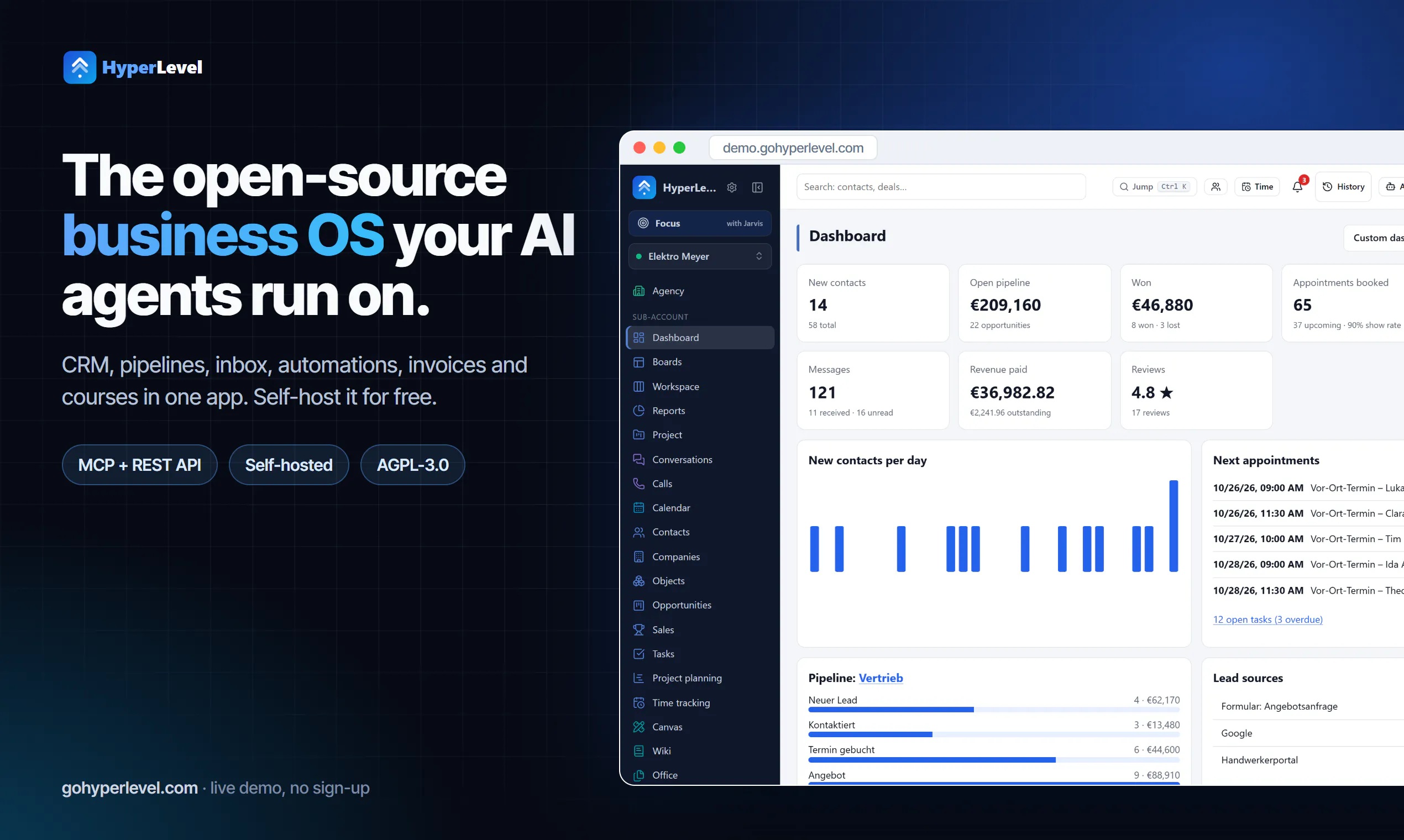The image size is (1404, 840).
Task: Click the Agency building icon in the sidebar
Action: click(638, 290)
